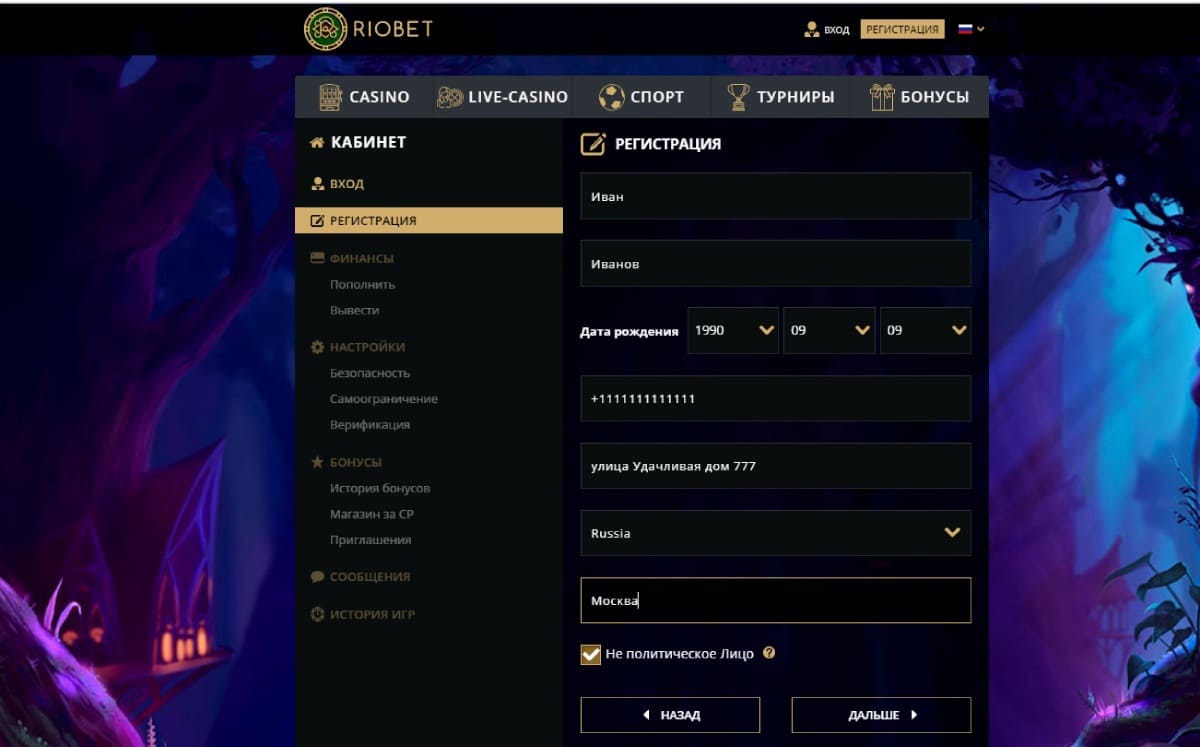1200x747 pixels.
Task: Click the user icon beside Вход
Action: pyautogui.click(x=811, y=29)
